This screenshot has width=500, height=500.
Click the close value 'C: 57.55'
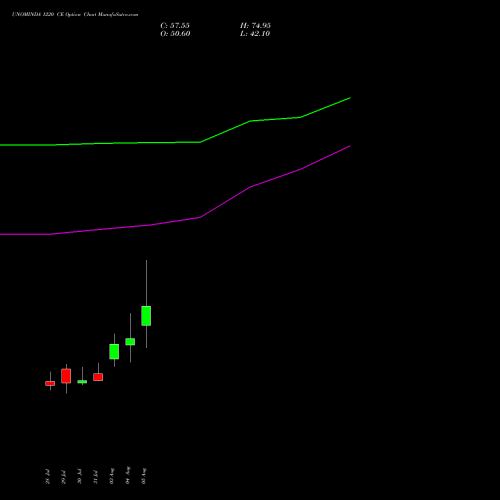pyautogui.click(x=175, y=26)
